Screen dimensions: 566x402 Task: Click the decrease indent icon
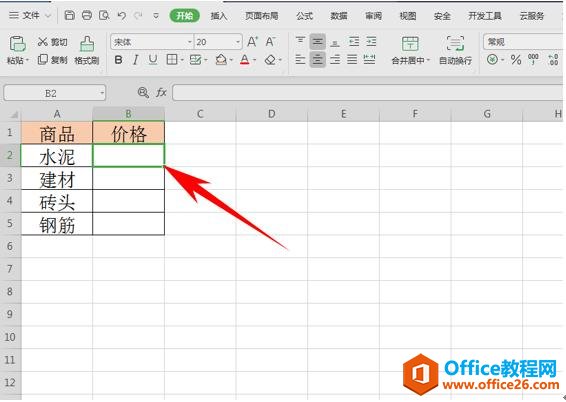pyautogui.click(x=354, y=42)
